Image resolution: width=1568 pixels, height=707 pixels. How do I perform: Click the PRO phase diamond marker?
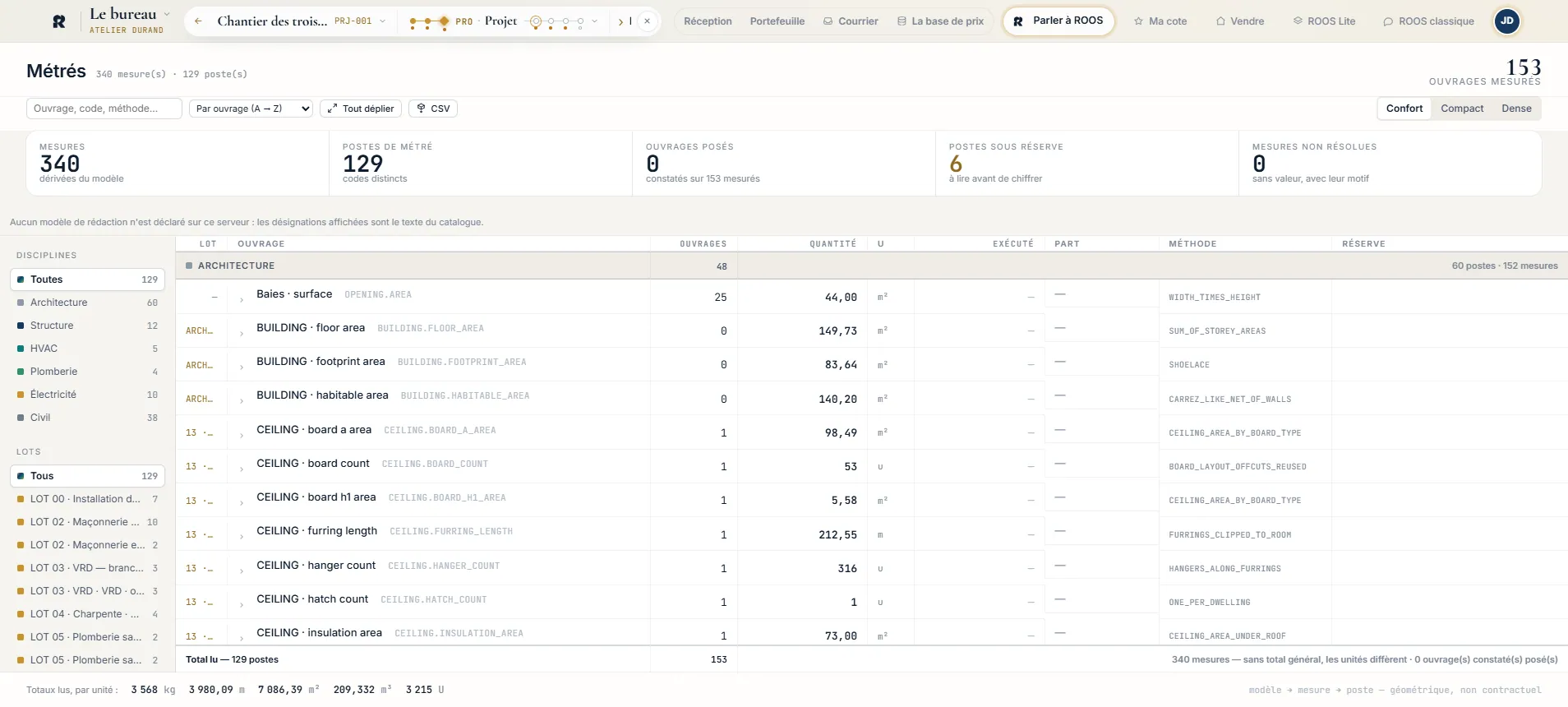coord(444,21)
